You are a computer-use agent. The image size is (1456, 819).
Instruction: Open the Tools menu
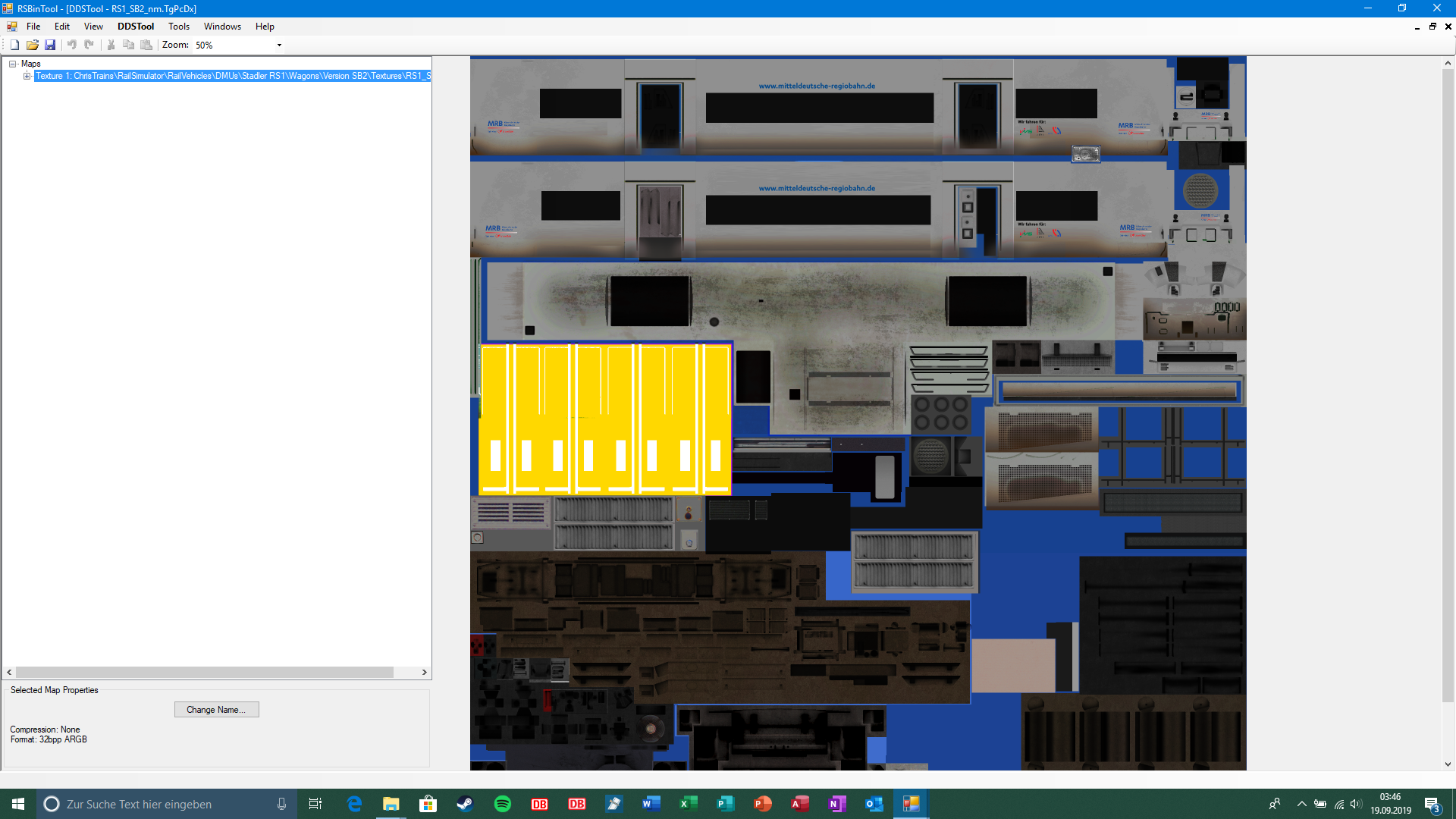[x=179, y=27]
